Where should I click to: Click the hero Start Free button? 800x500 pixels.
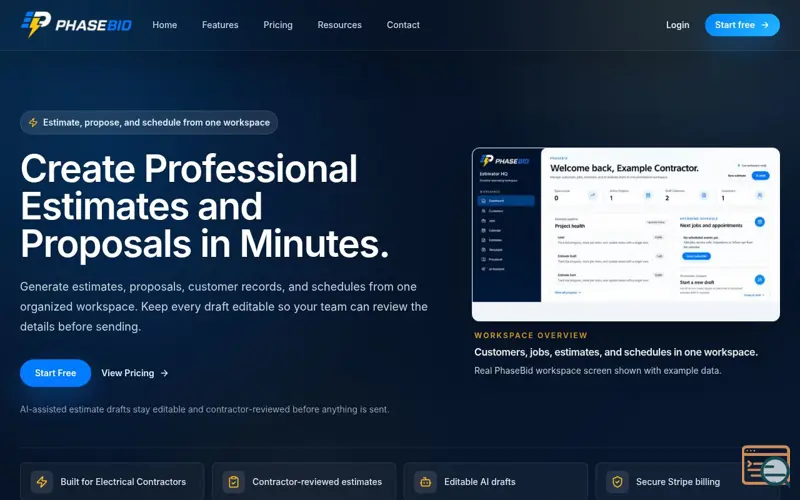[x=56, y=373]
